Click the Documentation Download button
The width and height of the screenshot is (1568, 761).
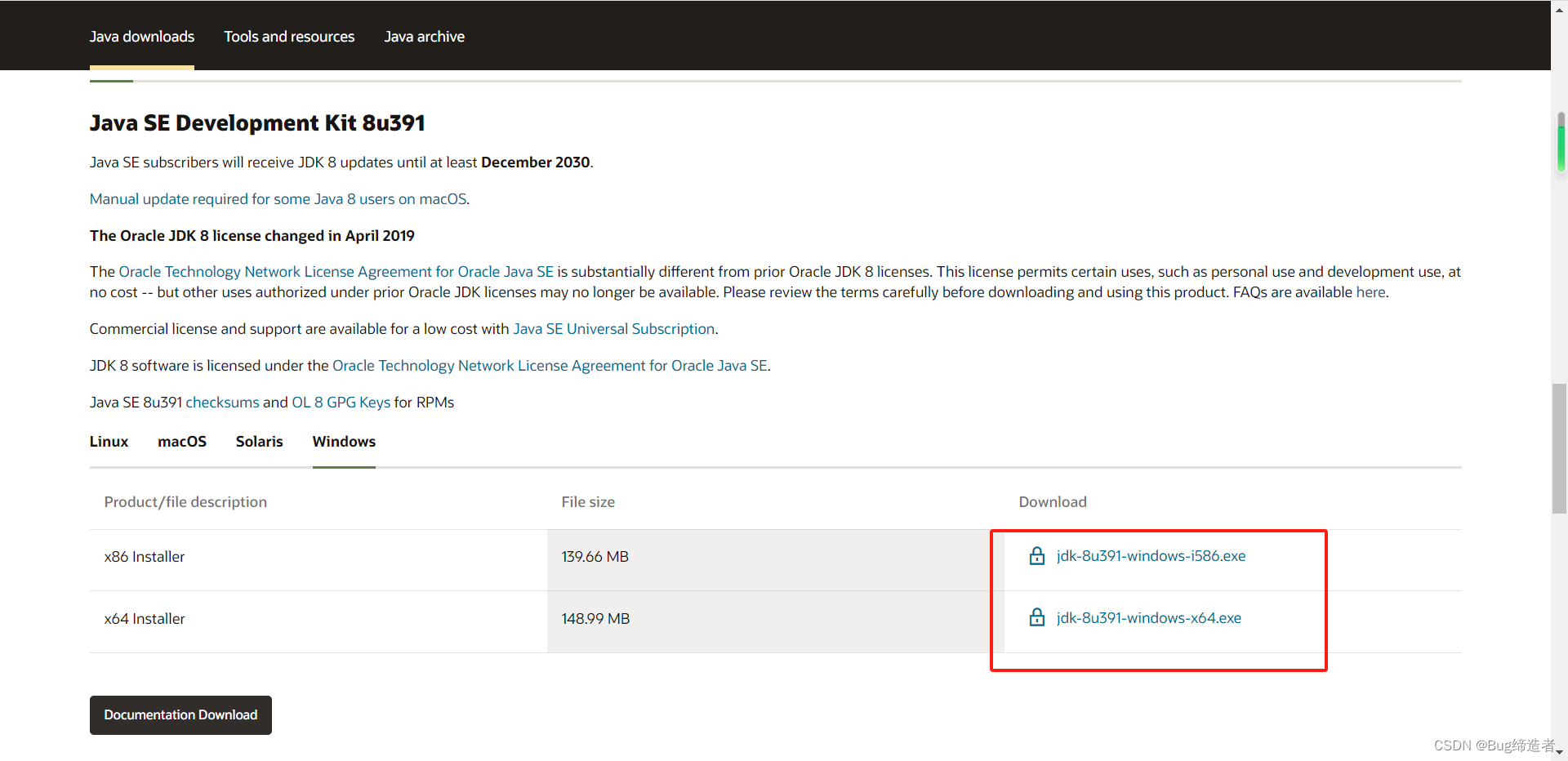pyautogui.click(x=180, y=715)
